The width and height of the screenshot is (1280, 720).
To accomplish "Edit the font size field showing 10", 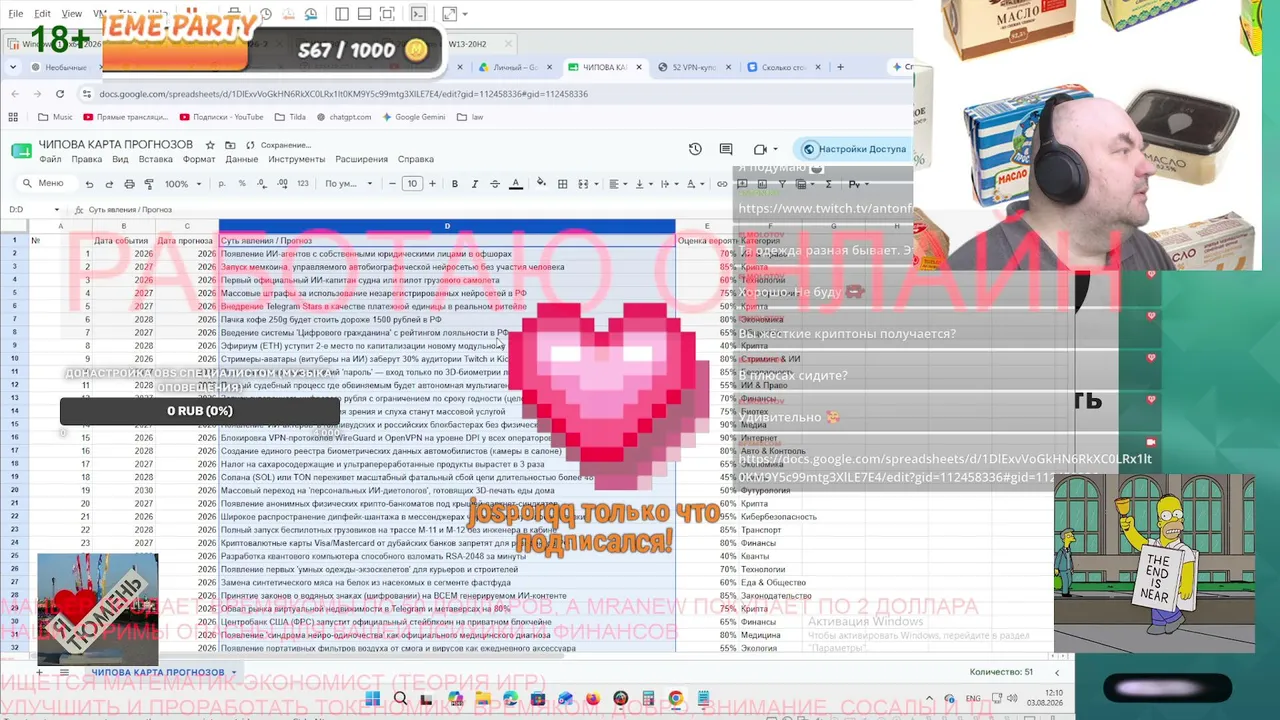I will click(x=412, y=184).
